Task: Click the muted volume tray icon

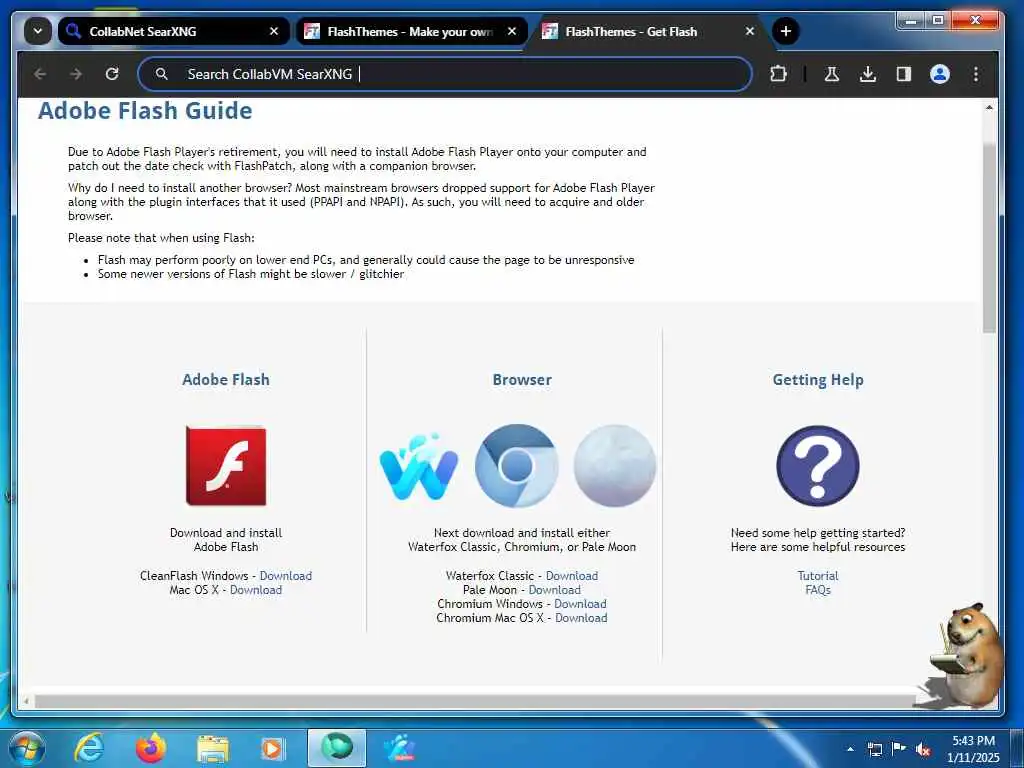Action: pyautogui.click(x=923, y=749)
